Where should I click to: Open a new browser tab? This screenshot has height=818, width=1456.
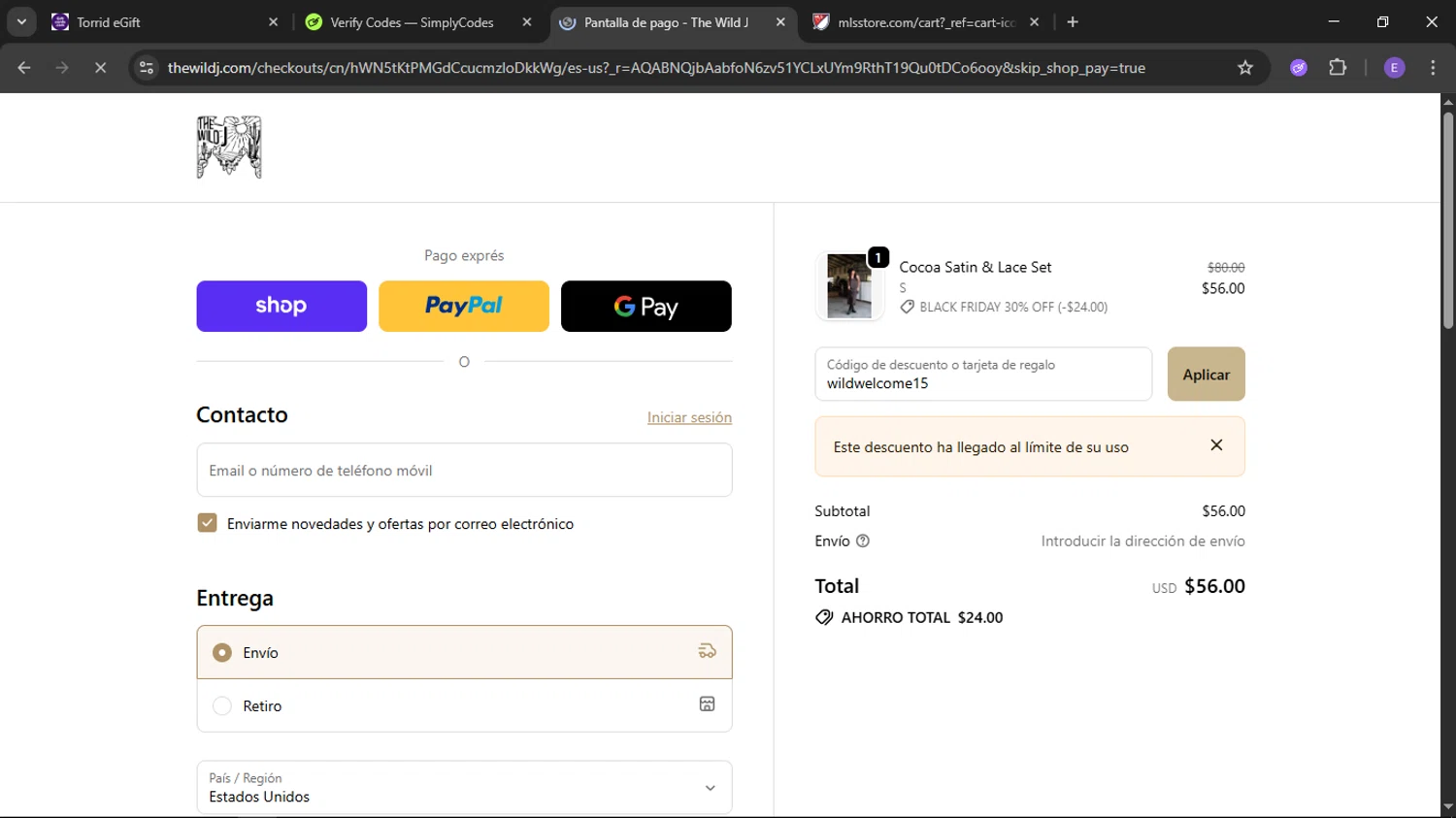point(1073,22)
